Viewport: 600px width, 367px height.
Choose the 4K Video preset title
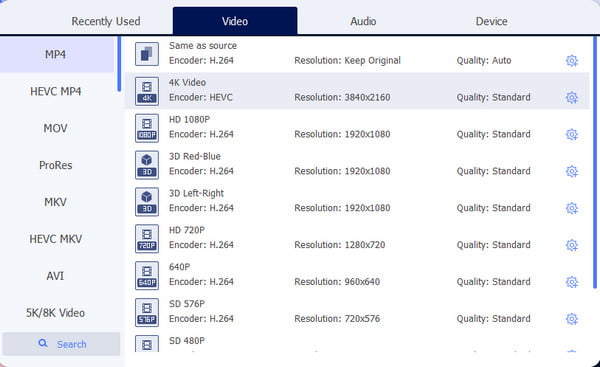187,82
